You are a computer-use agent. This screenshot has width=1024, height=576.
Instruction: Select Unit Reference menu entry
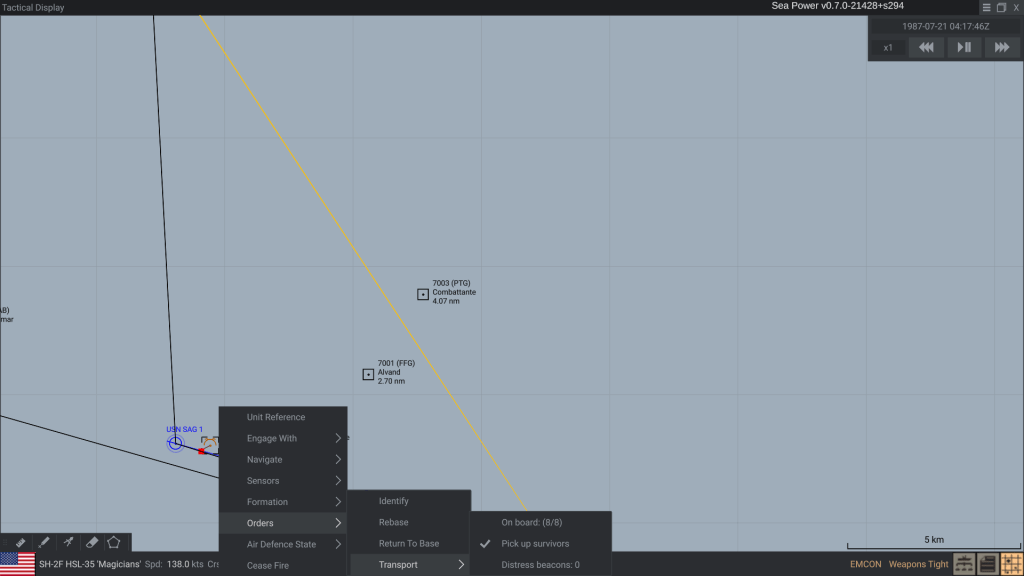[x=276, y=417]
